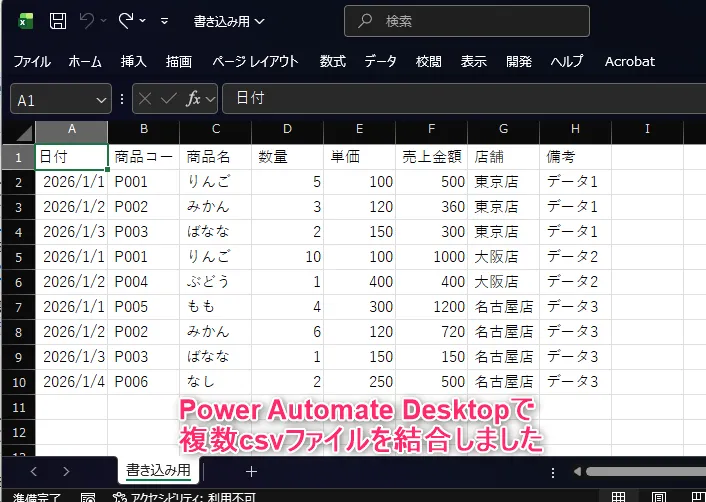Click the horizontal scrollbar thumb
Viewport: 706px width, 502px height.
(645, 471)
